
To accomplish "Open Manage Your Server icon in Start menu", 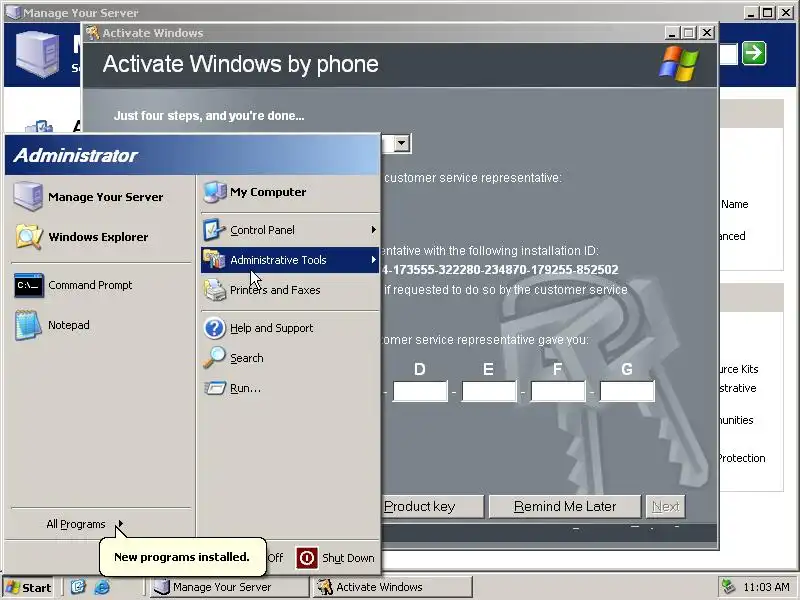I will click(28, 196).
